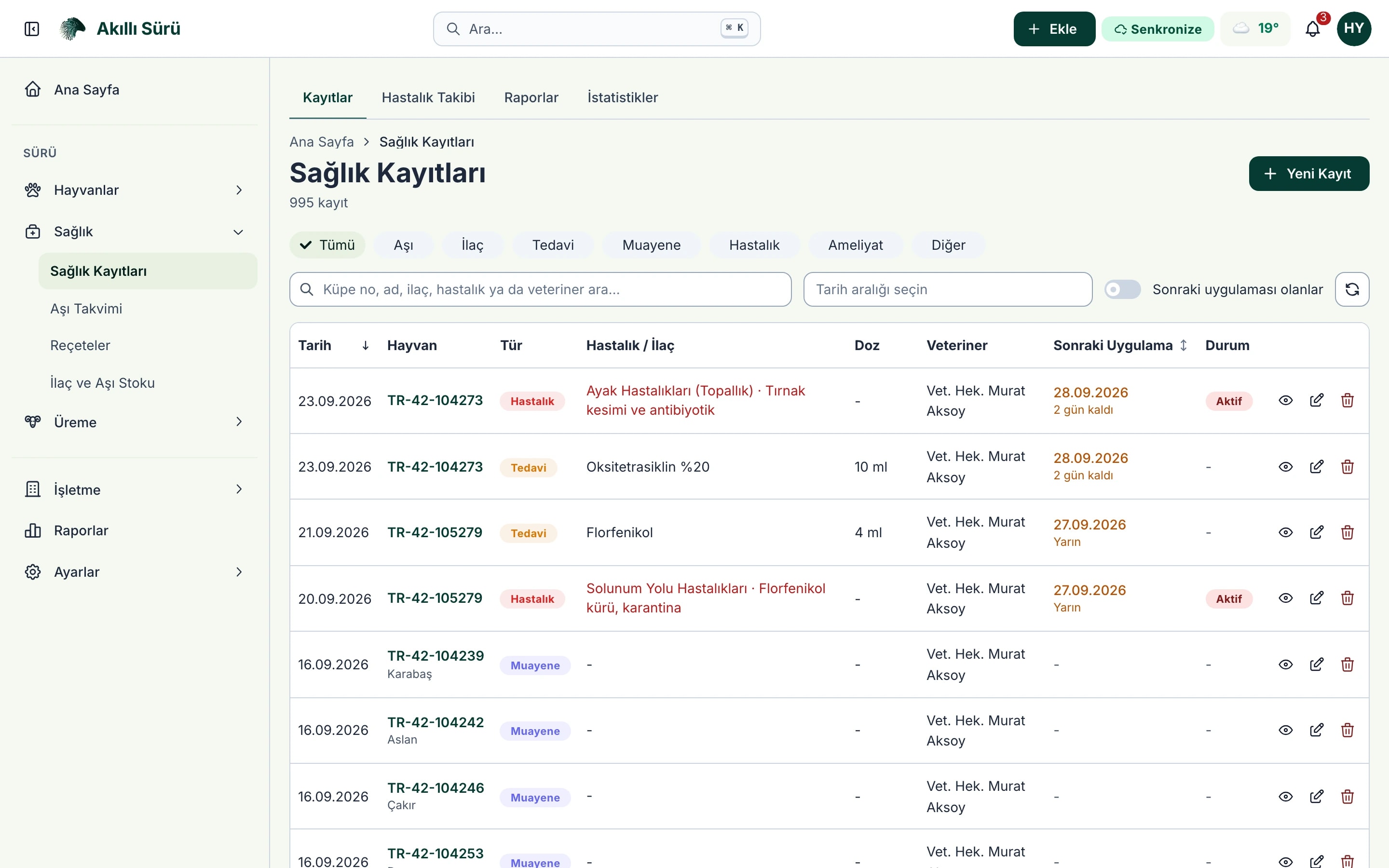Switch to Hastalık Takibi tab
The width and height of the screenshot is (1389, 868).
428,97
